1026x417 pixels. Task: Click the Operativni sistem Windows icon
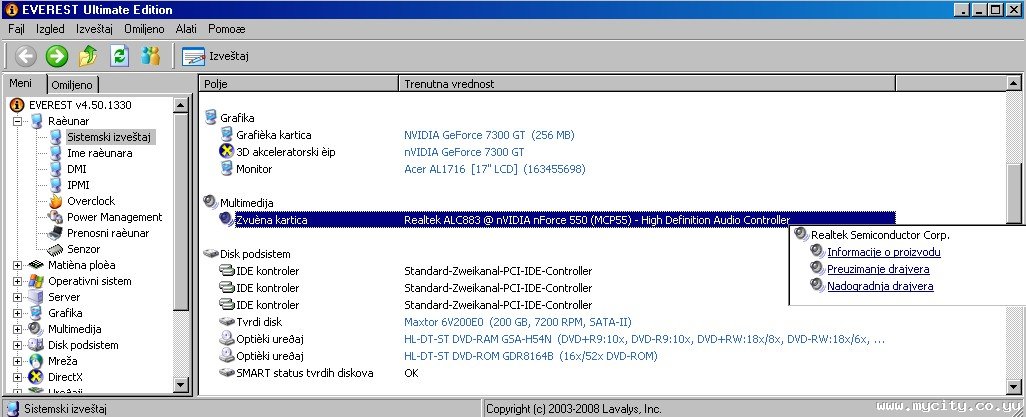[37, 281]
